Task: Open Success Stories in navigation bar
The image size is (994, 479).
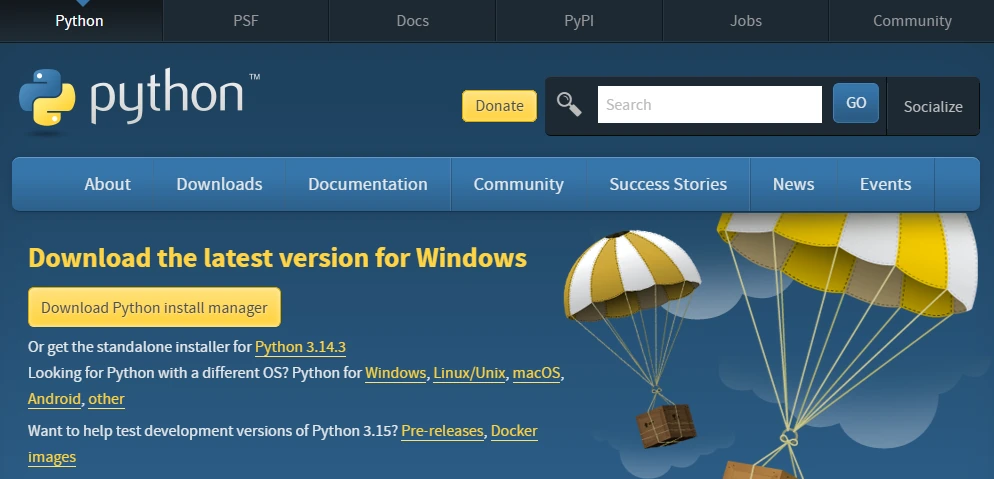Action: 668,184
